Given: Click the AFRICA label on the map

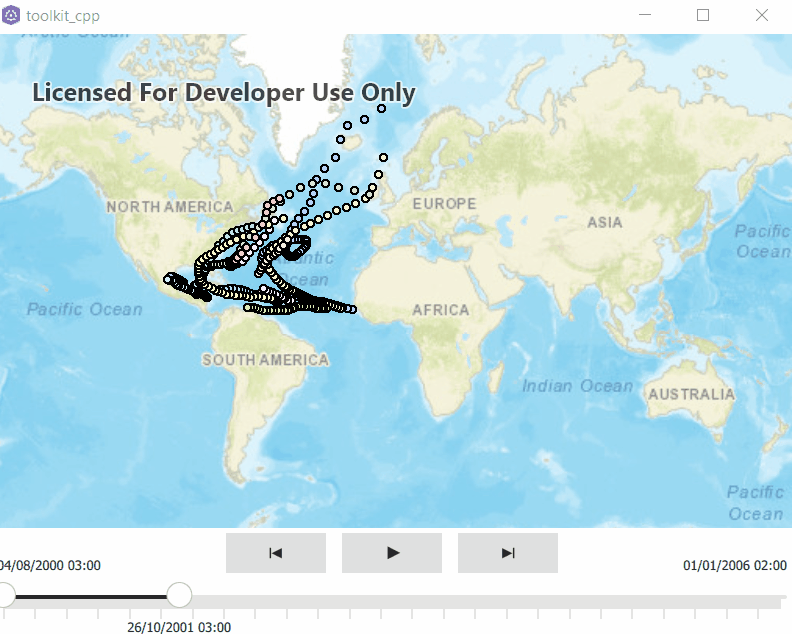Looking at the screenshot, I should (x=441, y=310).
